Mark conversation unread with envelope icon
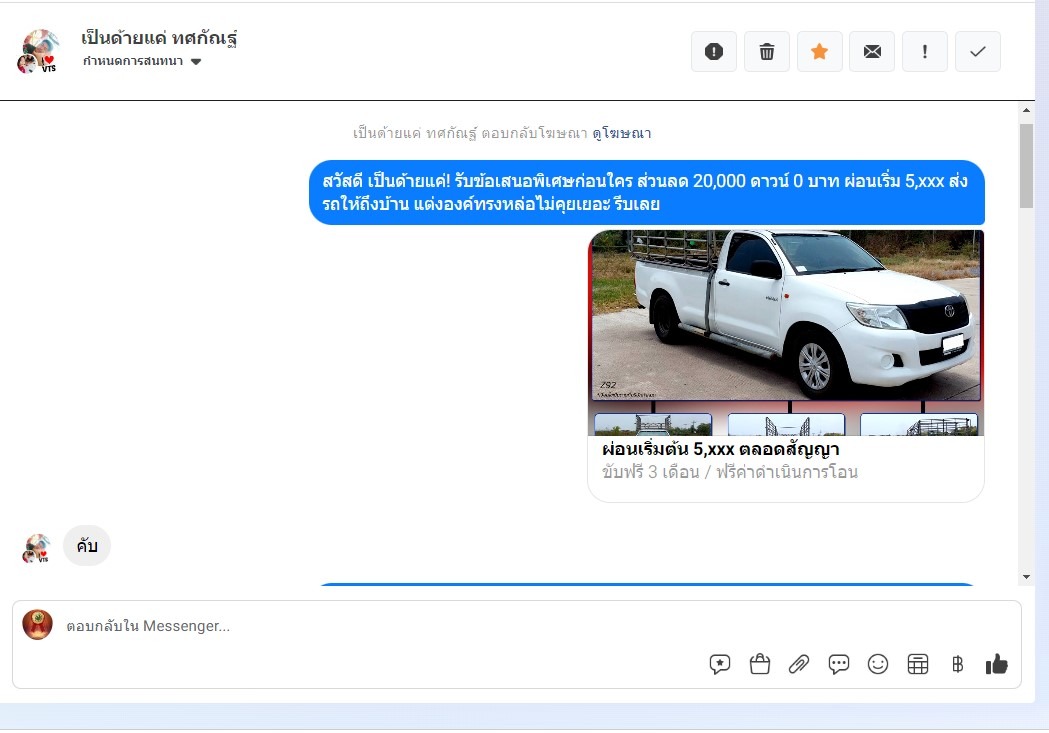Screen dimensions: 1049x733 pos(872,52)
